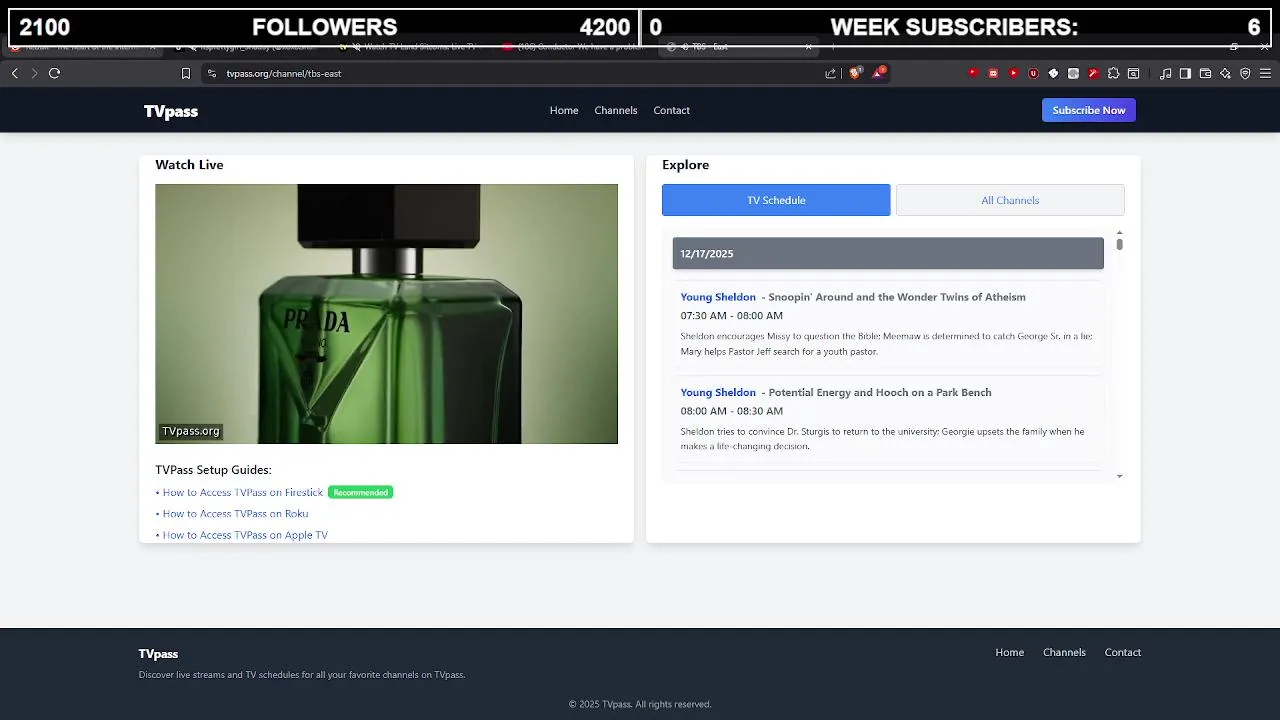
Task: Open the share icon in the address bar
Action: coord(830,73)
